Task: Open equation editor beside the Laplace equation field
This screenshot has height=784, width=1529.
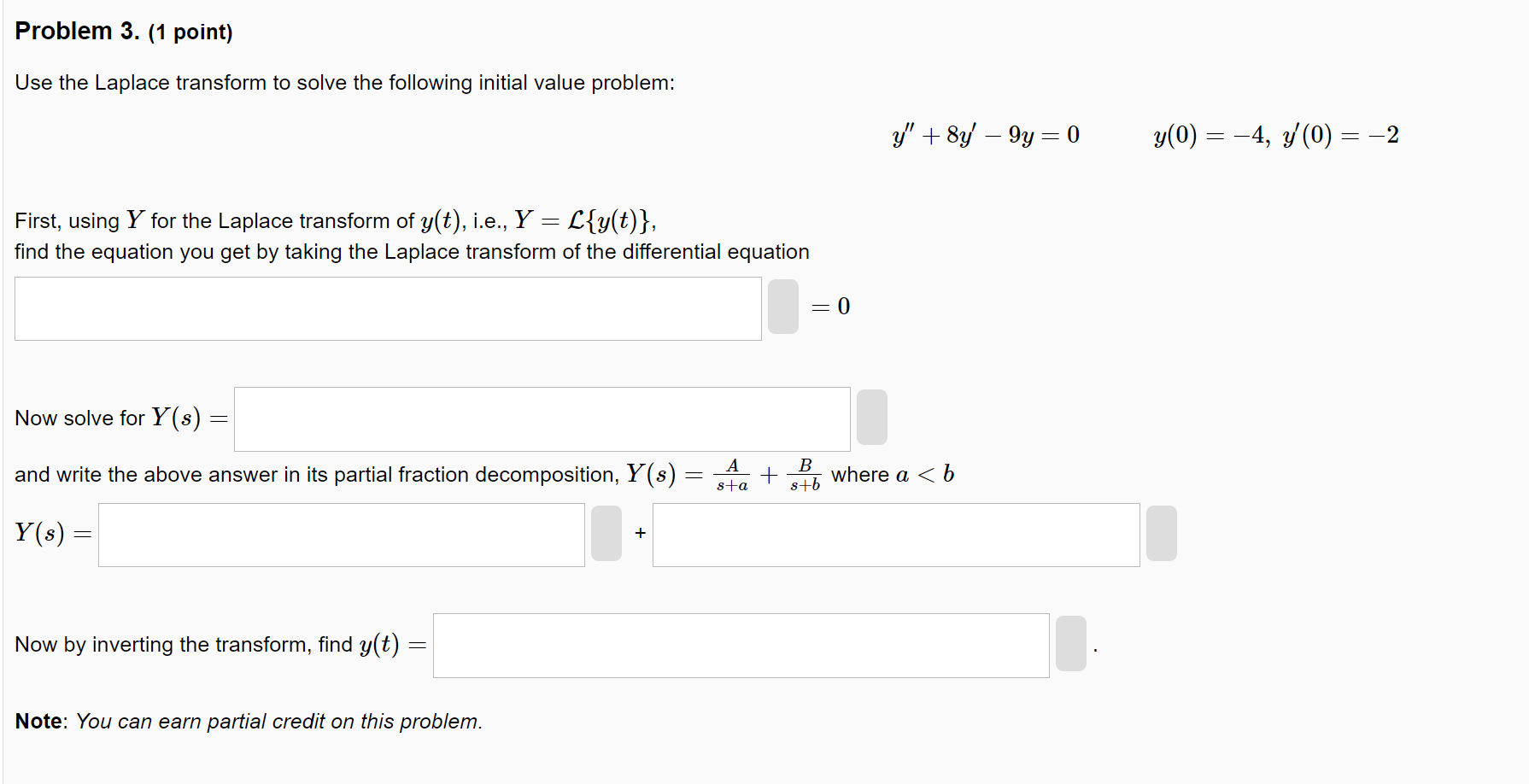Action: (x=782, y=307)
